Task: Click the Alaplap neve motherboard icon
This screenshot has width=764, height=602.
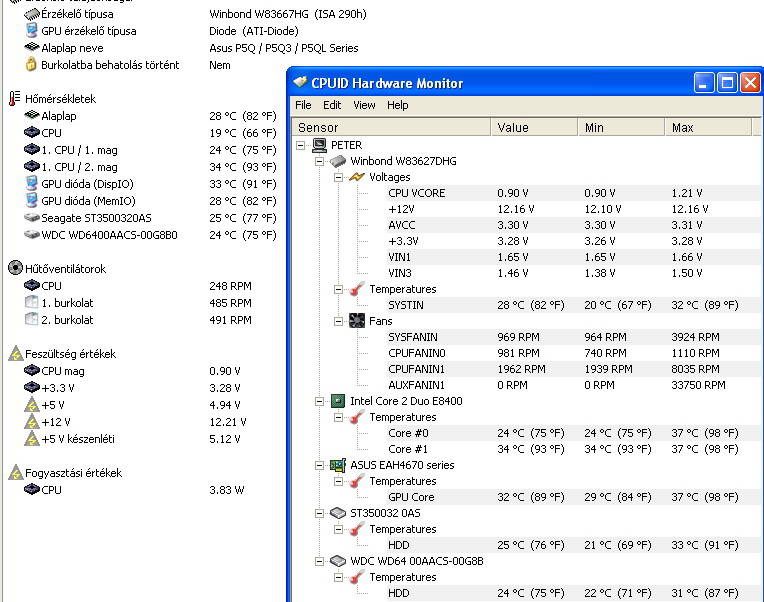Action: click(x=32, y=47)
